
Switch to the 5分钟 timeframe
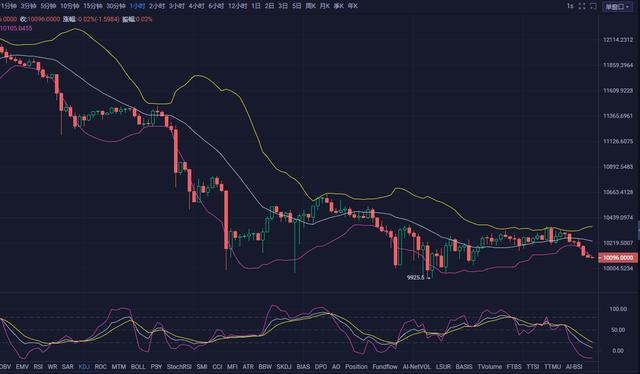tap(48, 6)
